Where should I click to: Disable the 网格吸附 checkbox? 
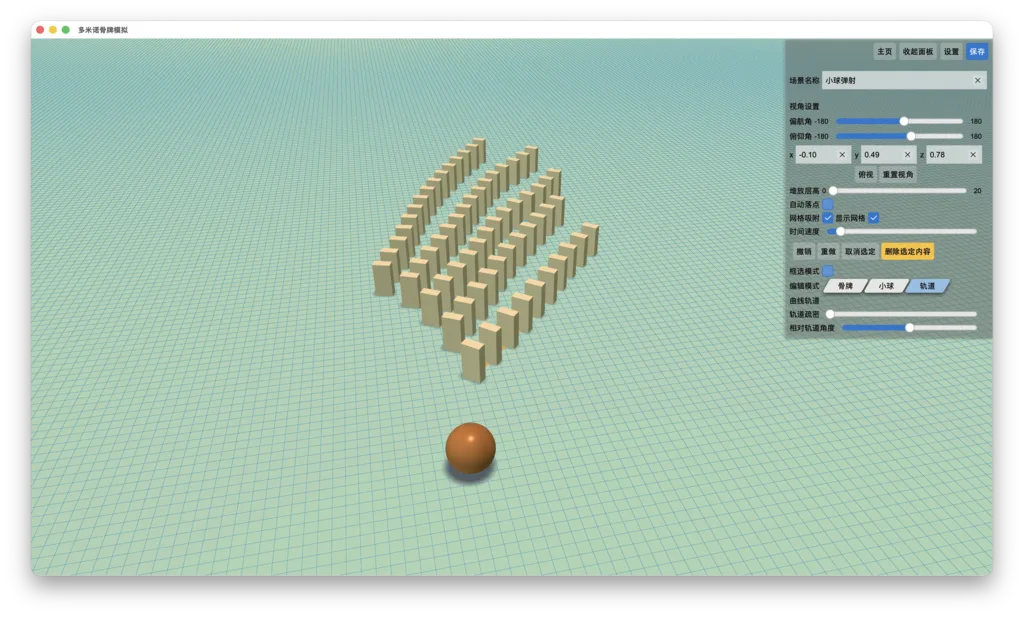827,217
